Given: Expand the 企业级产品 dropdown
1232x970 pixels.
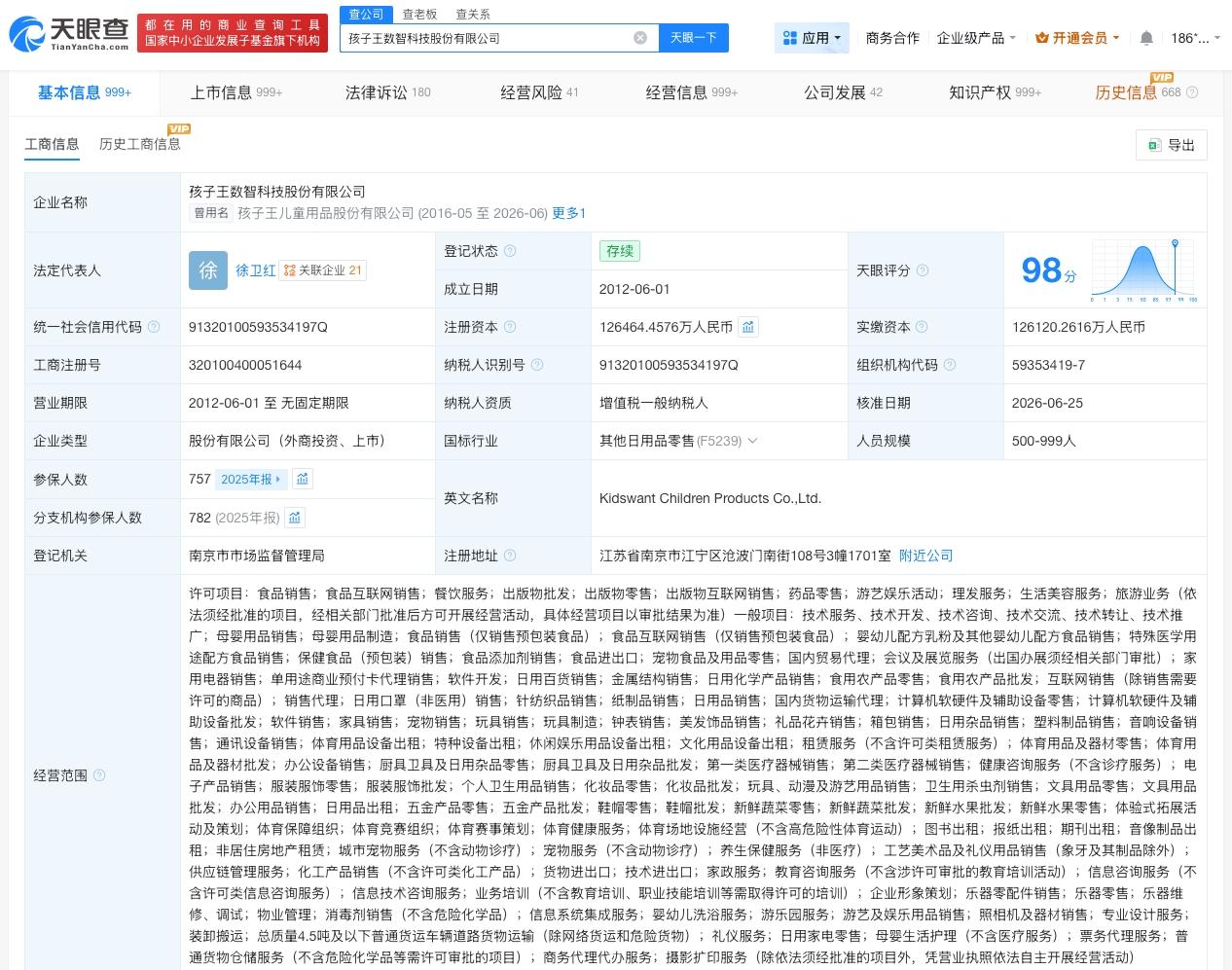Looking at the screenshot, I should tap(976, 38).
